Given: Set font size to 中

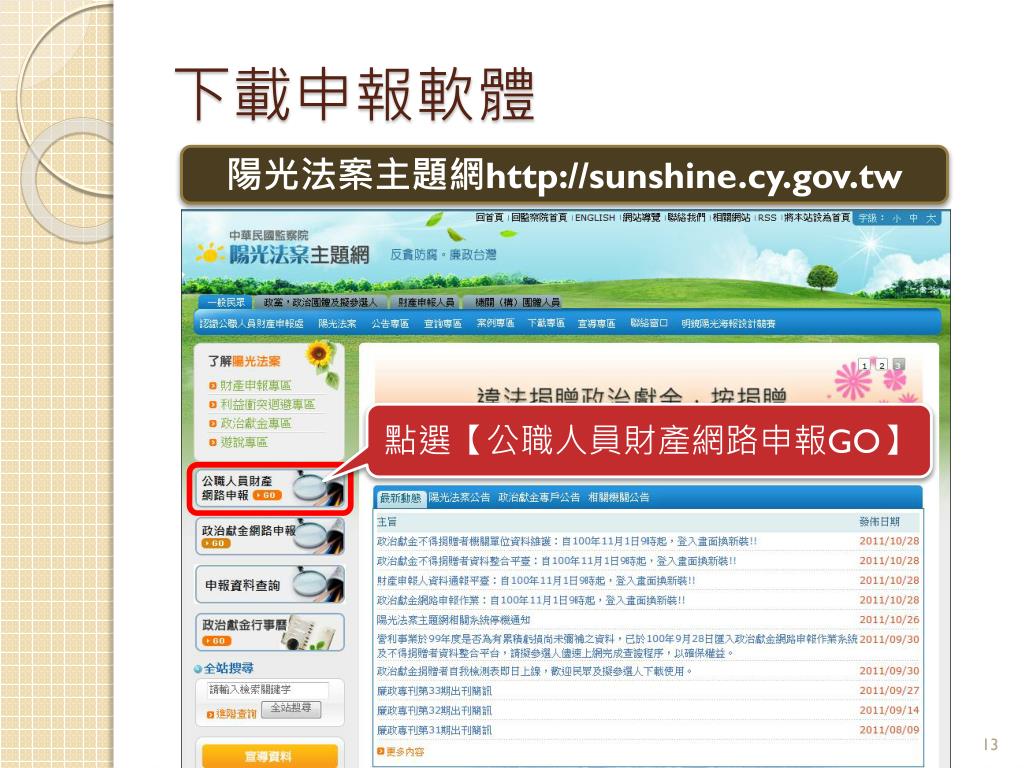Looking at the screenshot, I should pyautogui.click(x=914, y=218).
